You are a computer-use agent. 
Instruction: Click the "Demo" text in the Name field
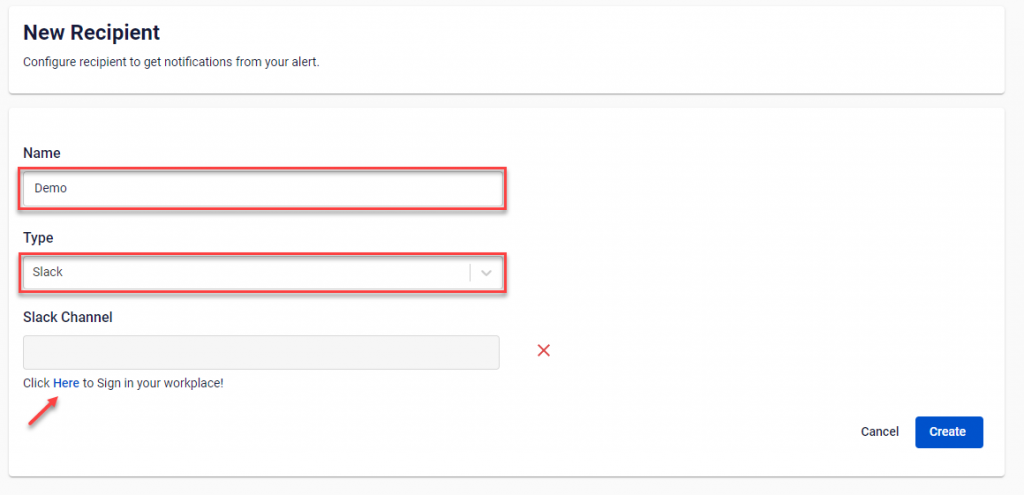coord(50,188)
